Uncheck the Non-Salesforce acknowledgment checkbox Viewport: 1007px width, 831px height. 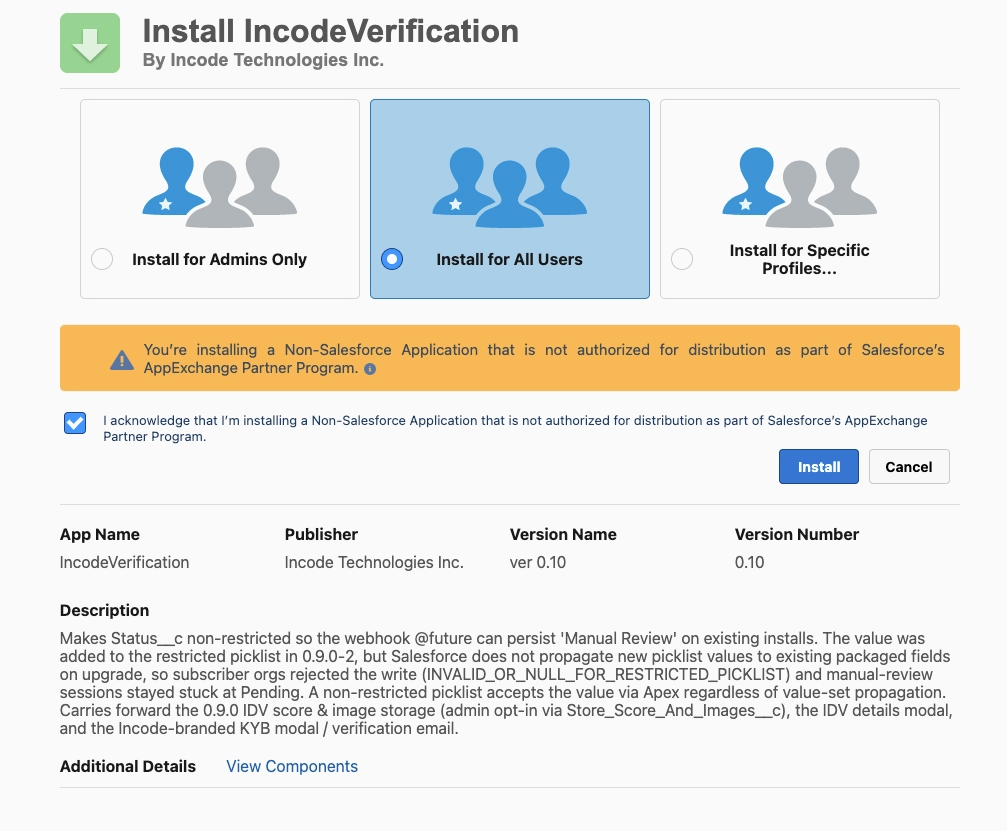click(75, 423)
